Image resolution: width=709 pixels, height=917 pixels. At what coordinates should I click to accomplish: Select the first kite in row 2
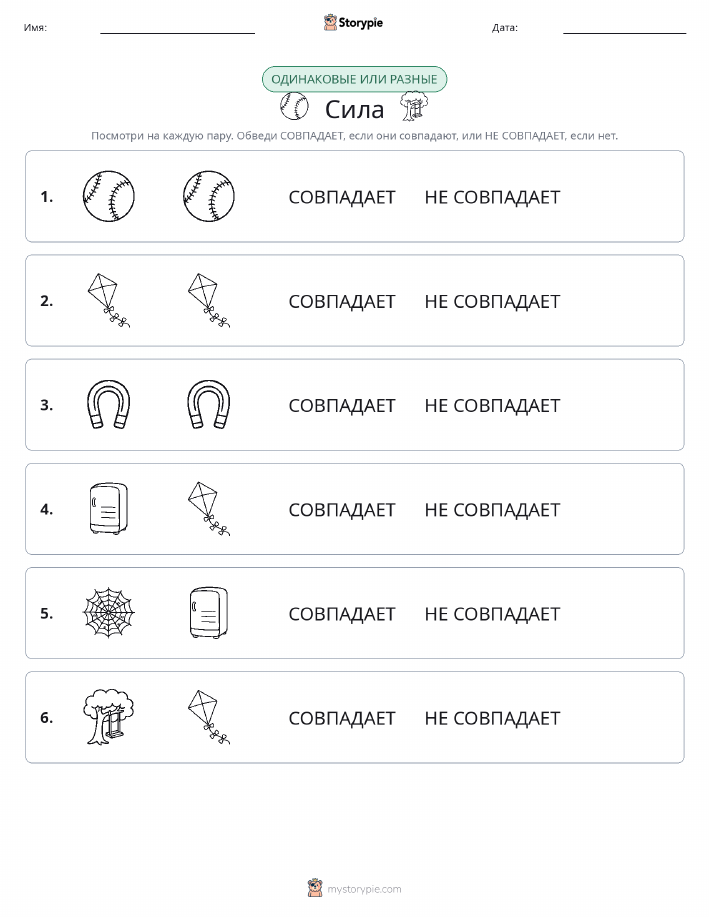109,300
